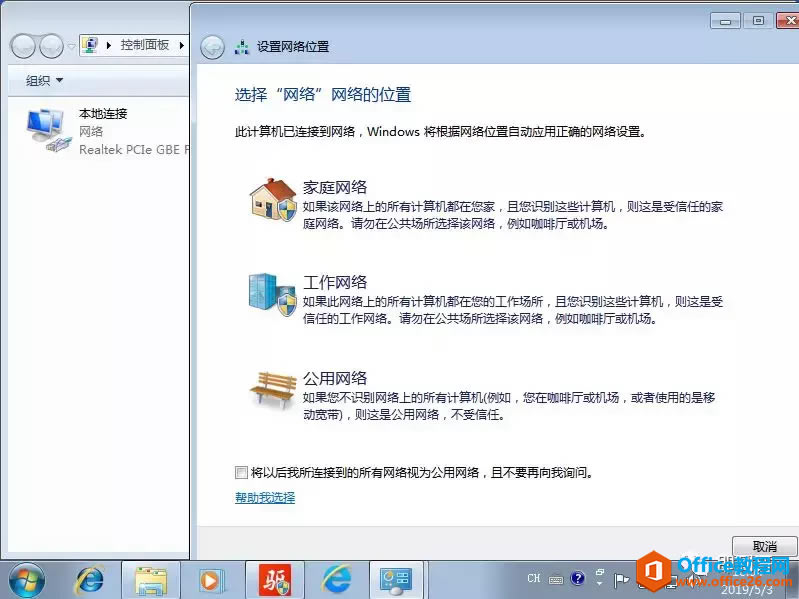Open the 帮助我选择 help link
Viewport: 799px width, 599px height.
(x=265, y=498)
